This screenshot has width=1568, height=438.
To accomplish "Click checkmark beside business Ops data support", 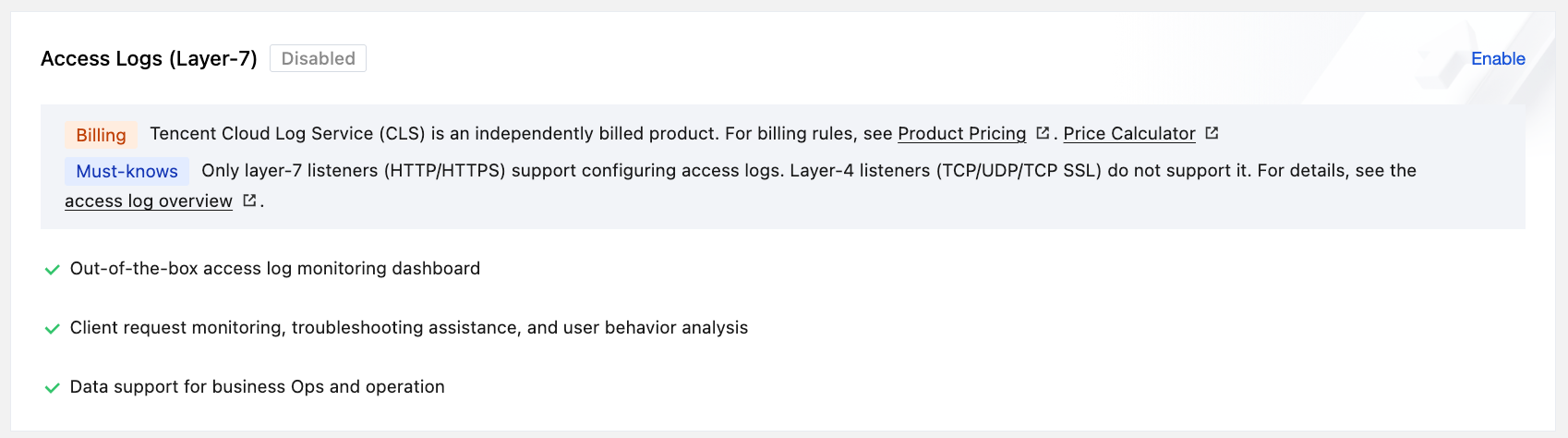I will tap(53, 388).
